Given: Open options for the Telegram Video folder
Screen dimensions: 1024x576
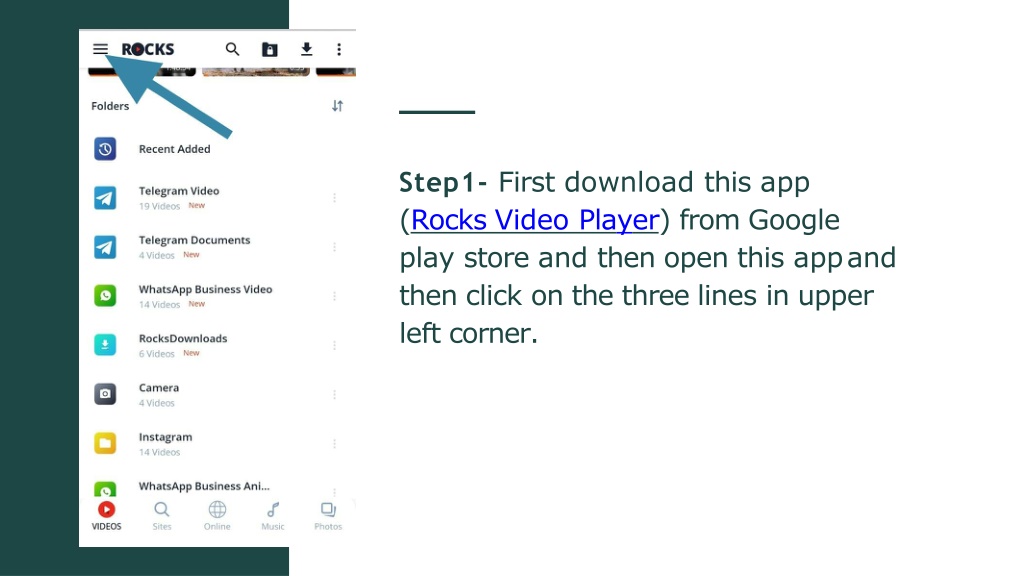Looking at the screenshot, I should coord(334,198).
